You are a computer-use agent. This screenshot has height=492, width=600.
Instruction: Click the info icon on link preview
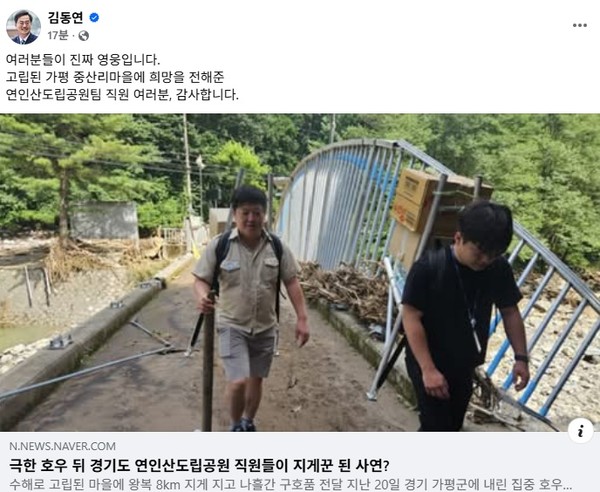point(580,430)
